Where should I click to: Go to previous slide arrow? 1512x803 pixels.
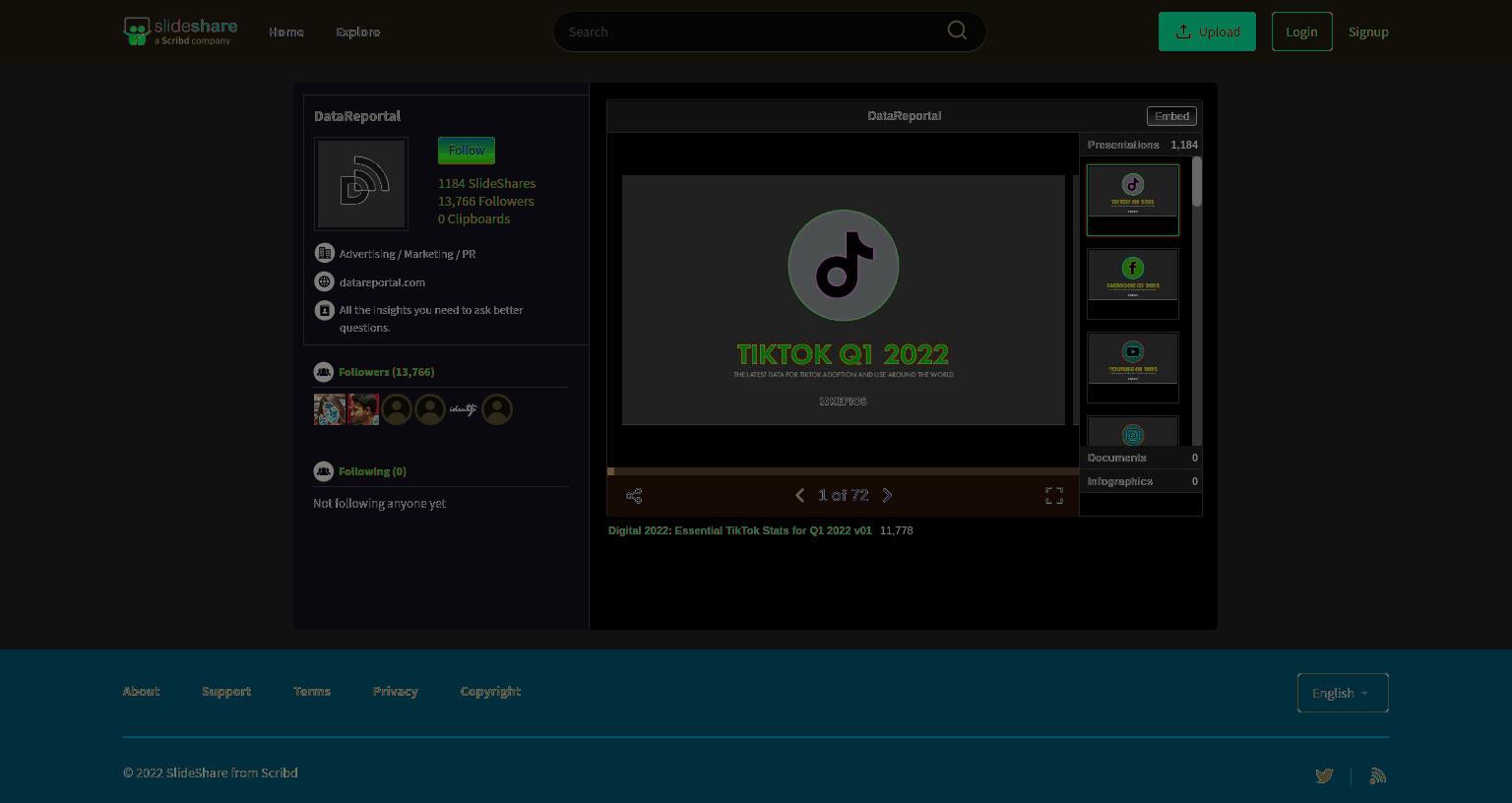[799, 495]
